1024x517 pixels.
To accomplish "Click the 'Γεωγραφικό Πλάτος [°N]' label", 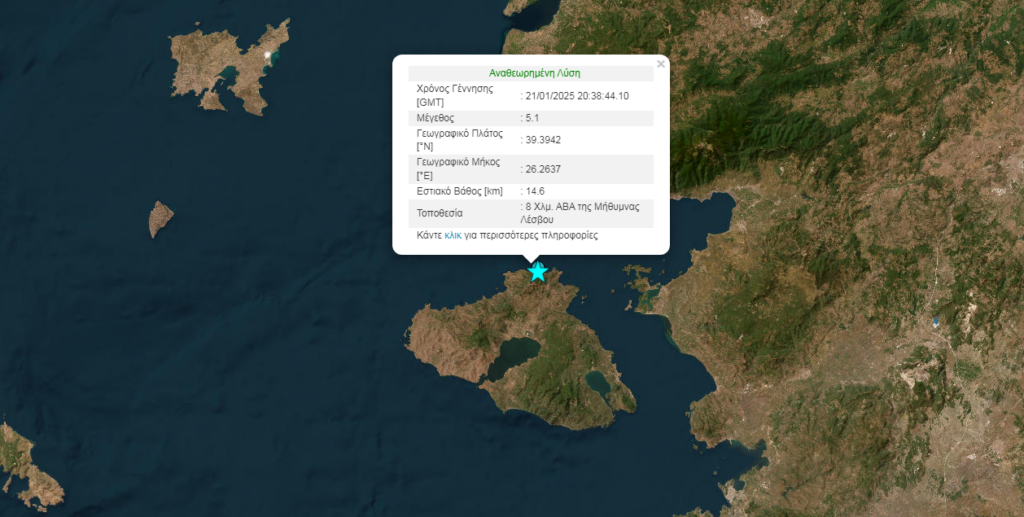I will coord(460,140).
